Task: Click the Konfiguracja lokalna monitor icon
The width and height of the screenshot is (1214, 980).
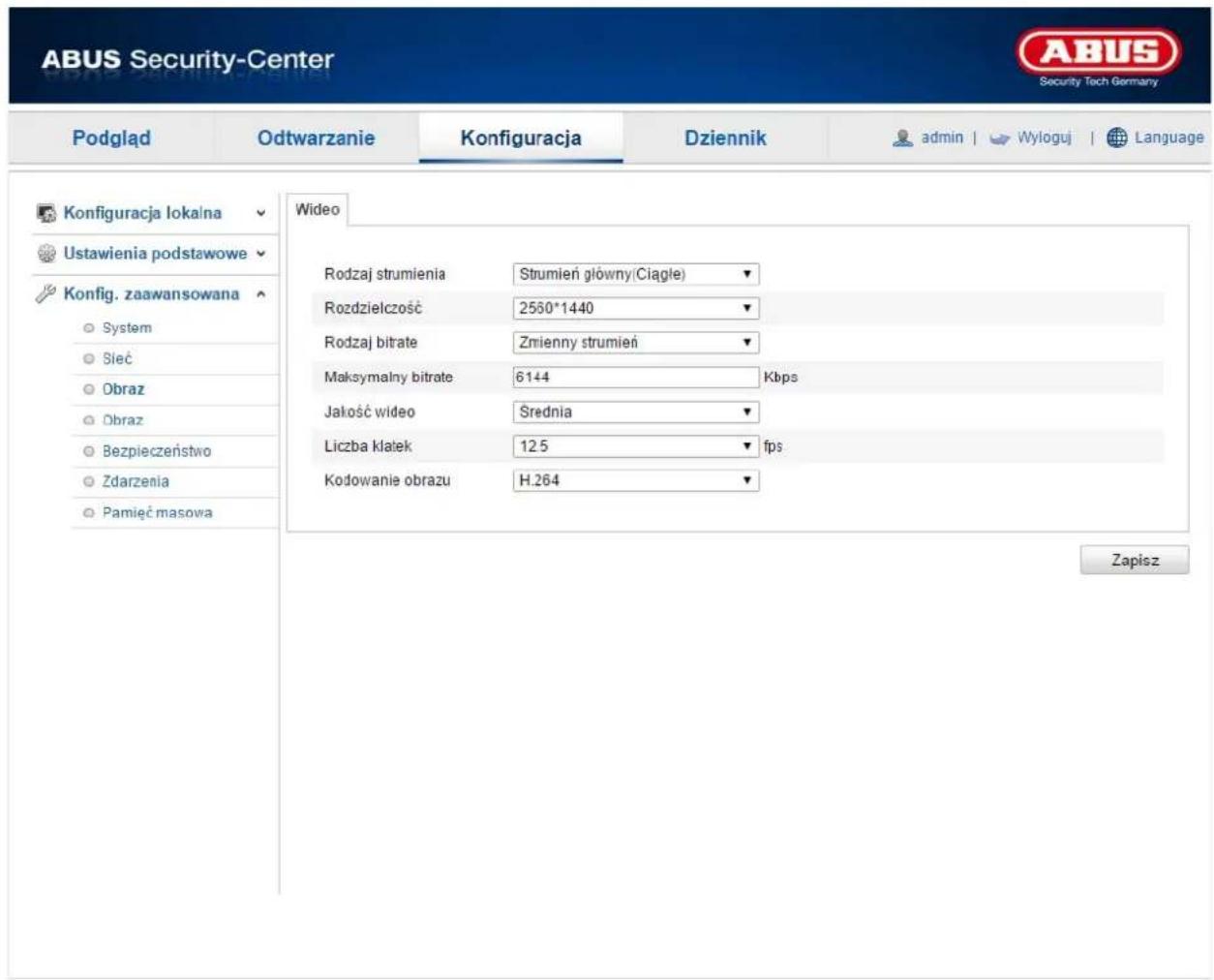Action: point(46,213)
